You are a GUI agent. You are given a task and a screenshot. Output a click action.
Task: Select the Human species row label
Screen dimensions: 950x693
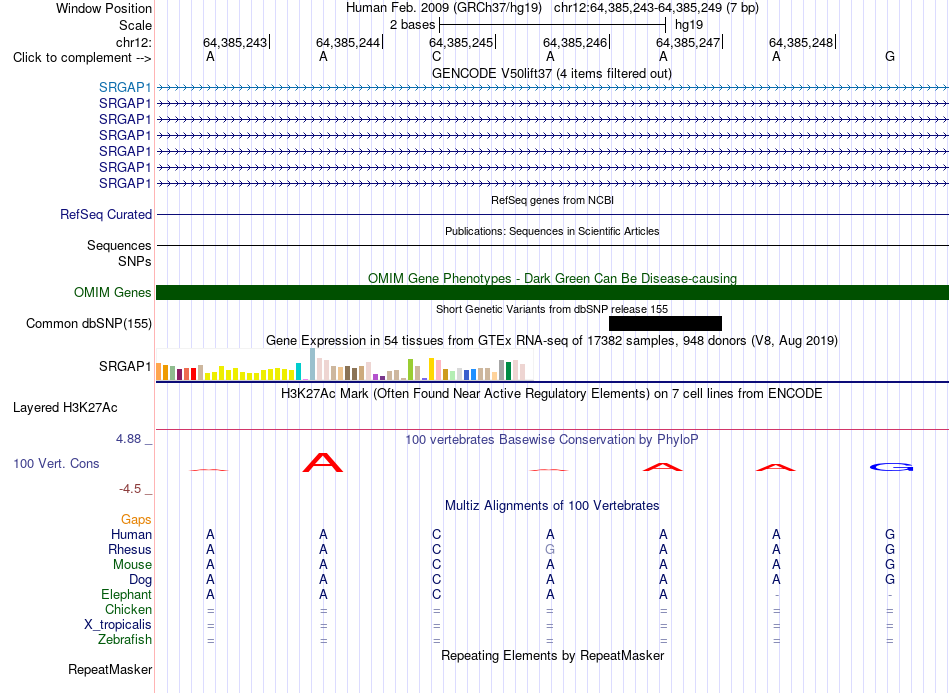point(131,534)
